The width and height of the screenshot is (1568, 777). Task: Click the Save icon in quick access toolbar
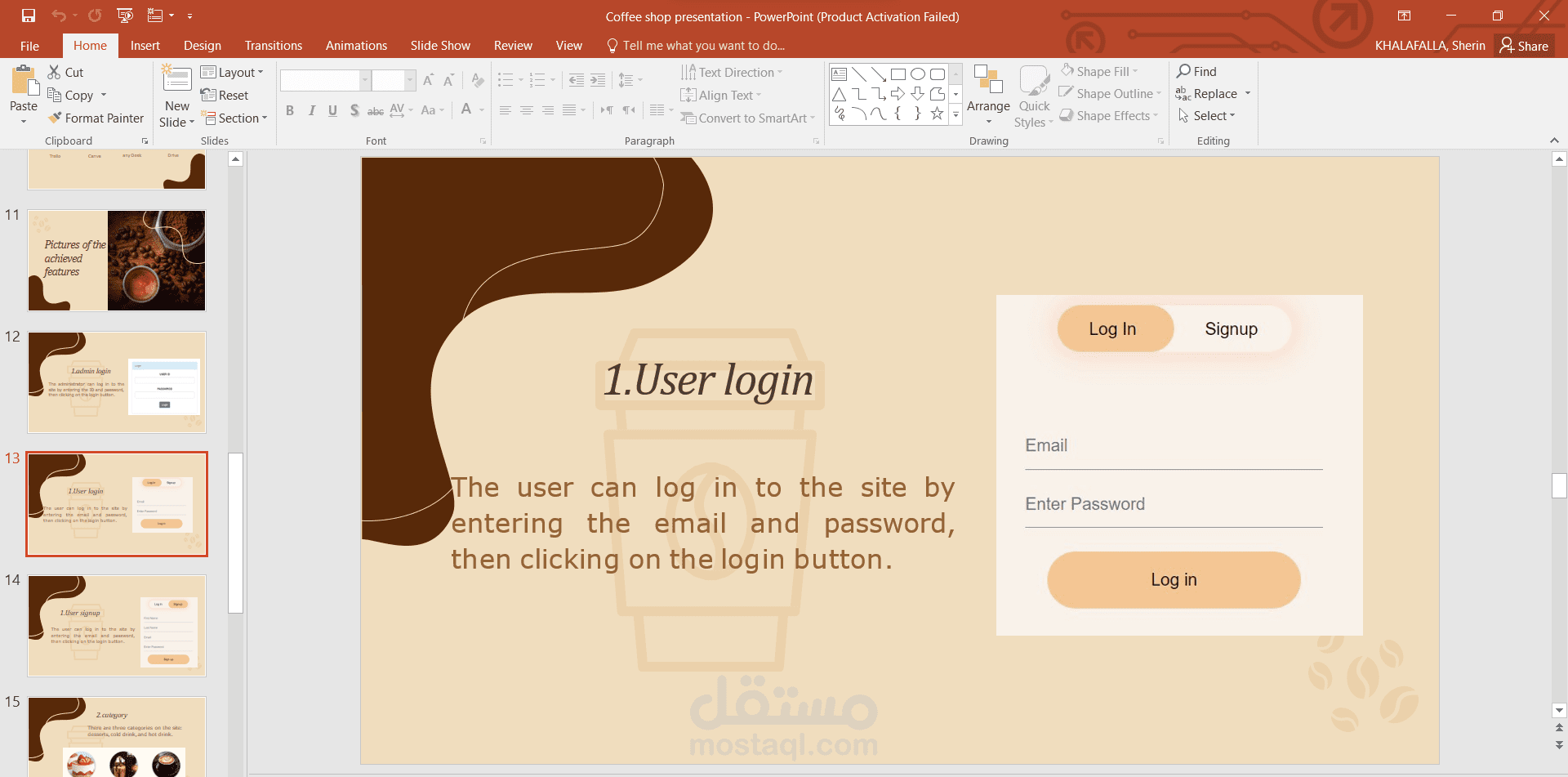click(x=29, y=16)
